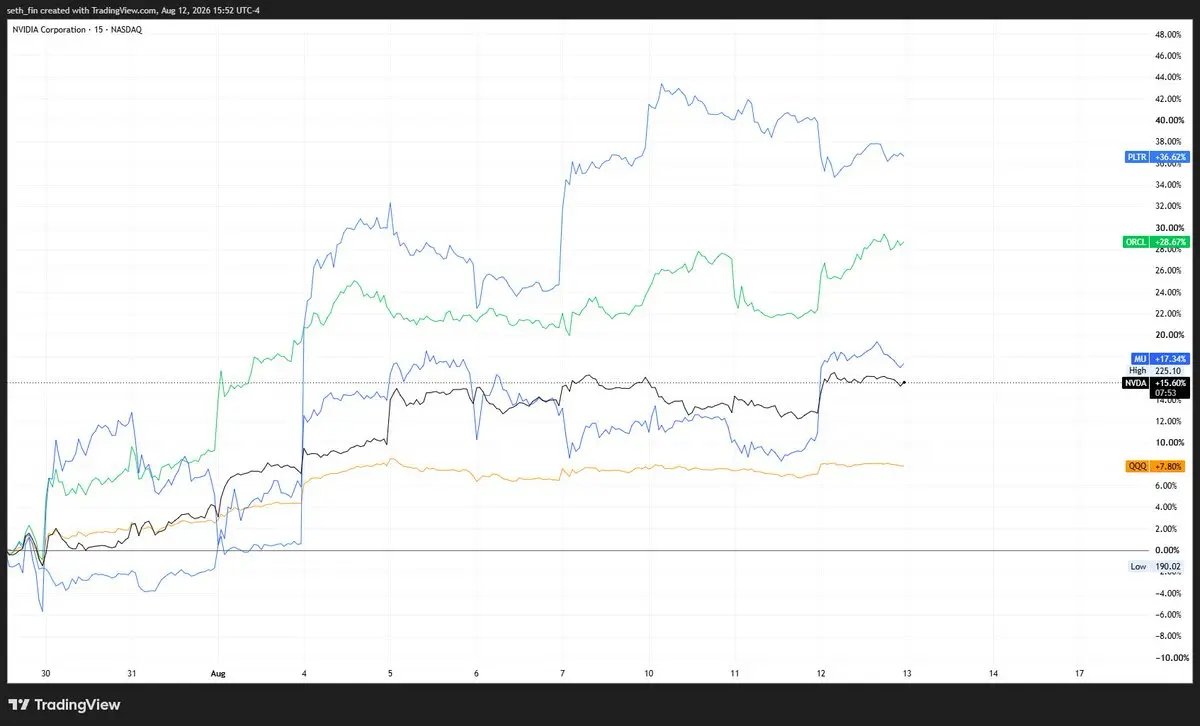1200x726 pixels.
Task: Click the 44.00% axis value
Action: (1169, 77)
